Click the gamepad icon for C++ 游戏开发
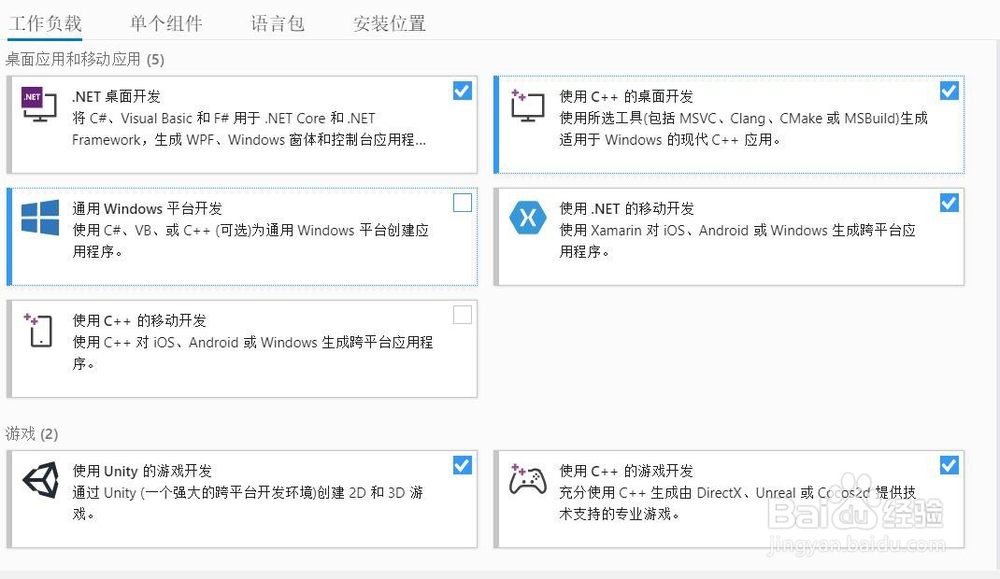Image resolution: width=1000 pixels, height=579 pixels. pos(527,480)
